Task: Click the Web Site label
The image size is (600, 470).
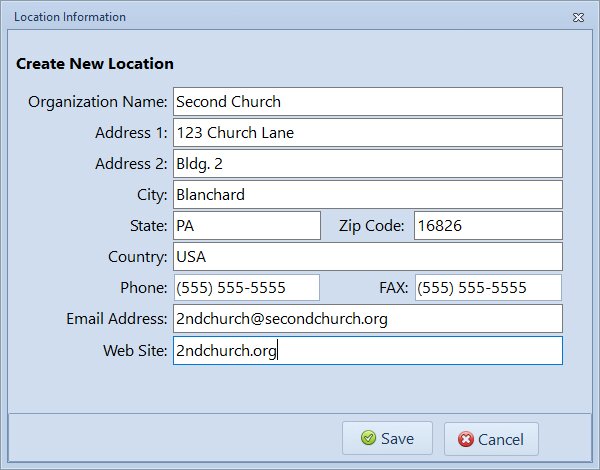Action: pos(135,350)
